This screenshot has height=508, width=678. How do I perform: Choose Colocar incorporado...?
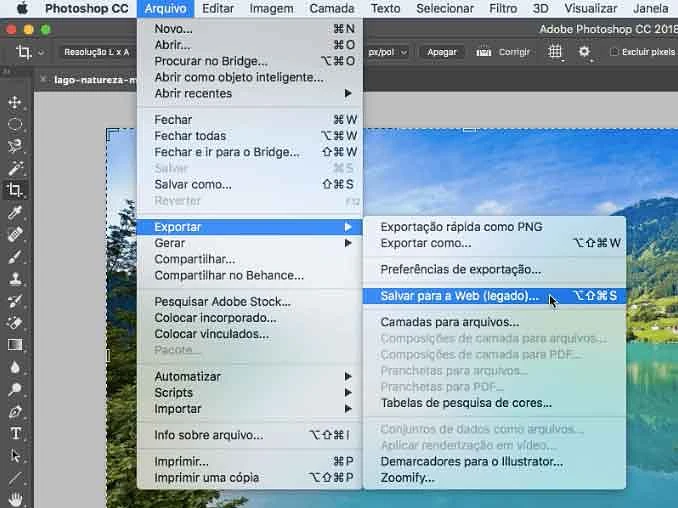point(250,318)
